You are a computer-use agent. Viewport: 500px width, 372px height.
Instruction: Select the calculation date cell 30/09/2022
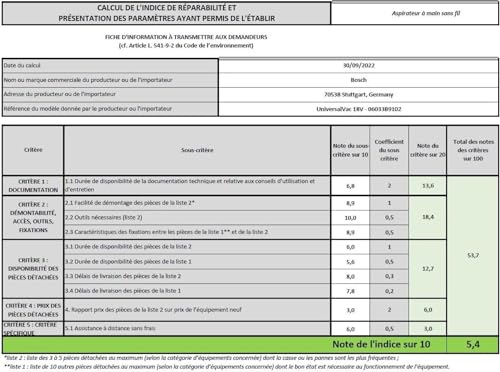[x=358, y=66]
